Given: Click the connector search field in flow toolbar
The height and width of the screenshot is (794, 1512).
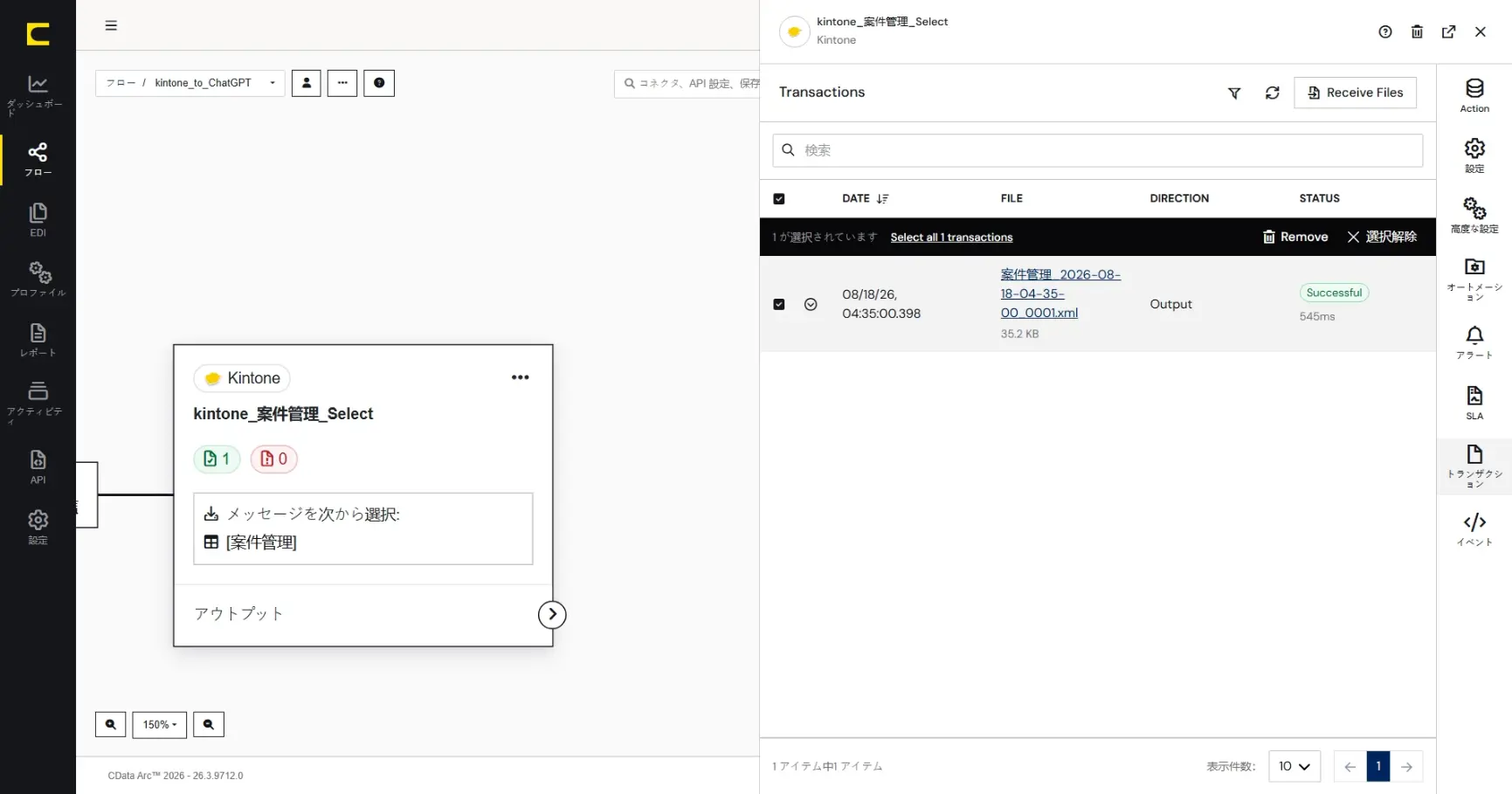Looking at the screenshot, I should click(687, 84).
